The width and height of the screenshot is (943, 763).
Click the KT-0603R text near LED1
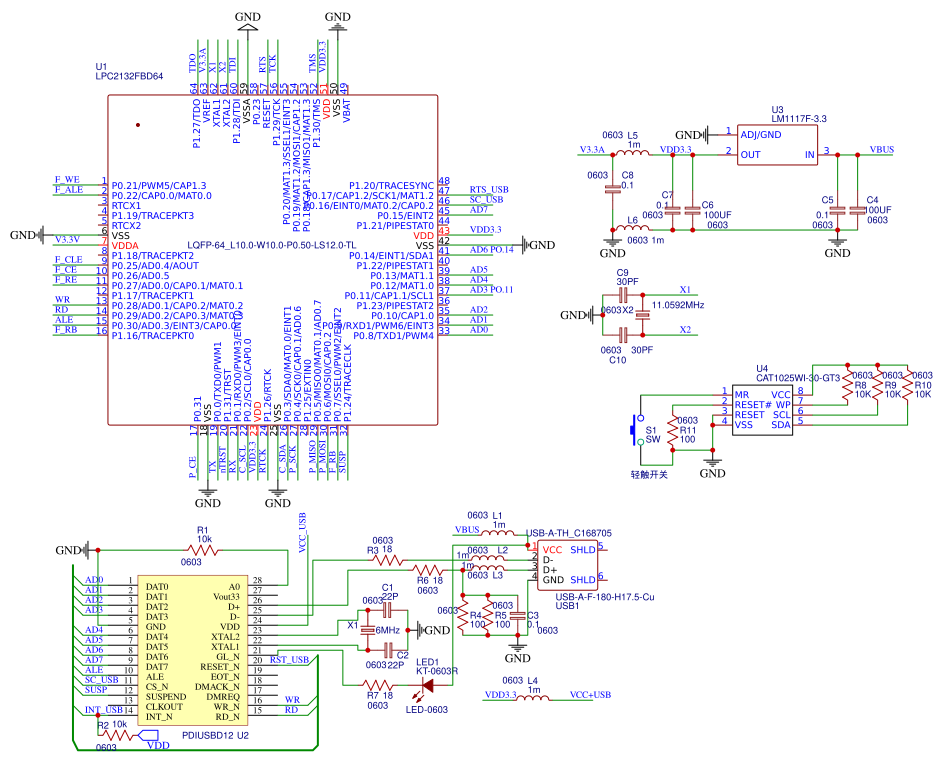437,671
